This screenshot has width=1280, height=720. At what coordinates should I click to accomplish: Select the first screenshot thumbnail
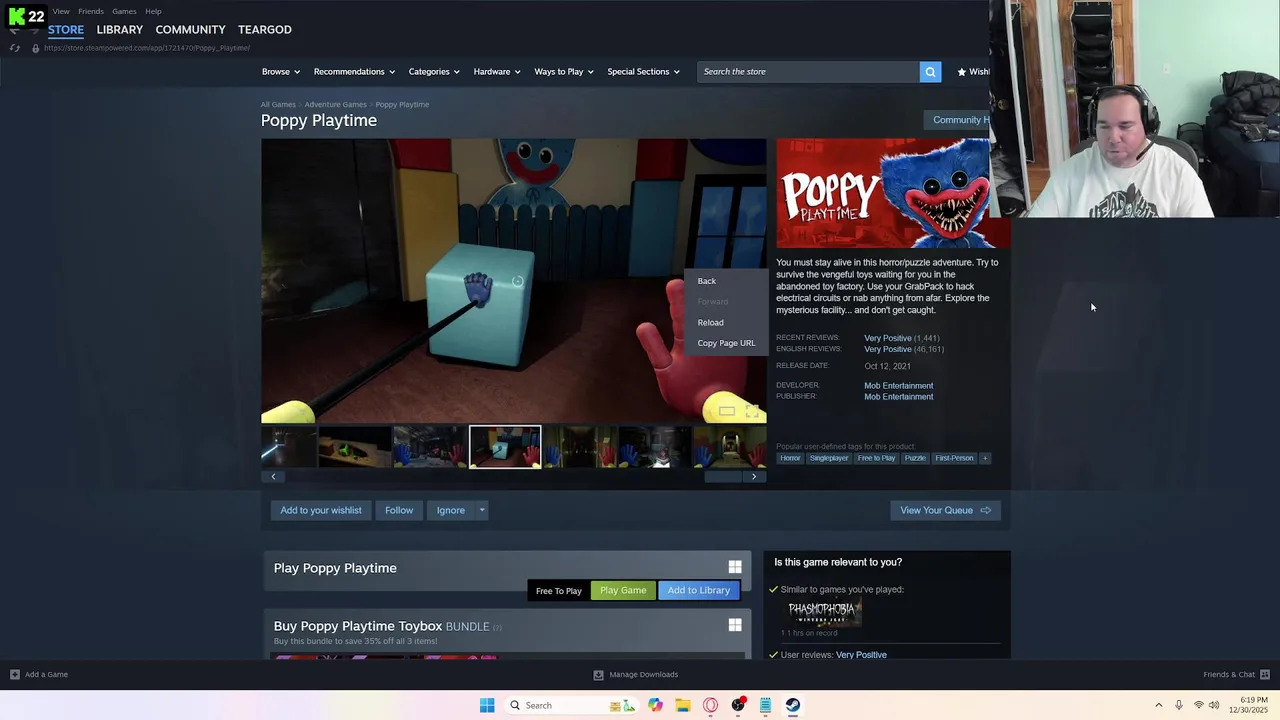pos(288,447)
